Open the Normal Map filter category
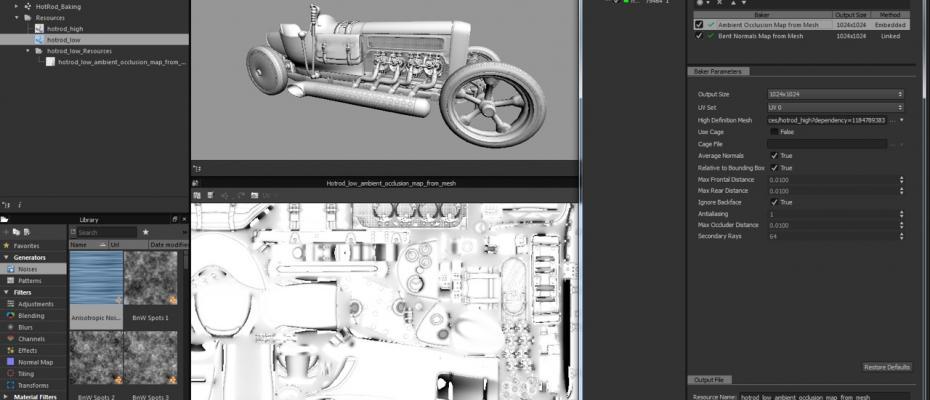 (11, 362)
